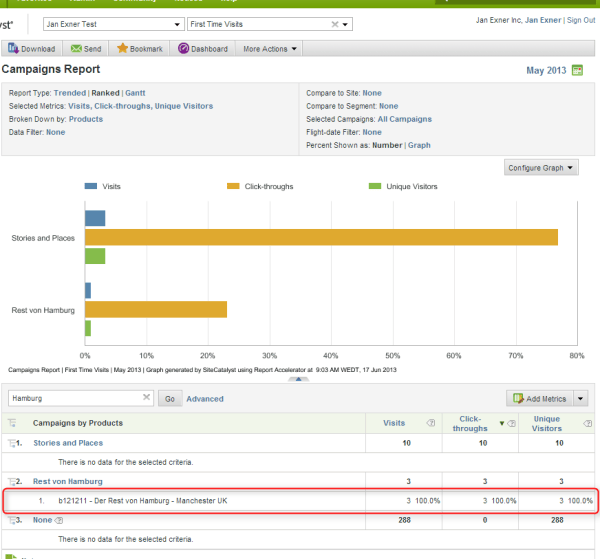Open the More Actions menu
Viewport: 600px width, 559px height.
tap(269, 49)
